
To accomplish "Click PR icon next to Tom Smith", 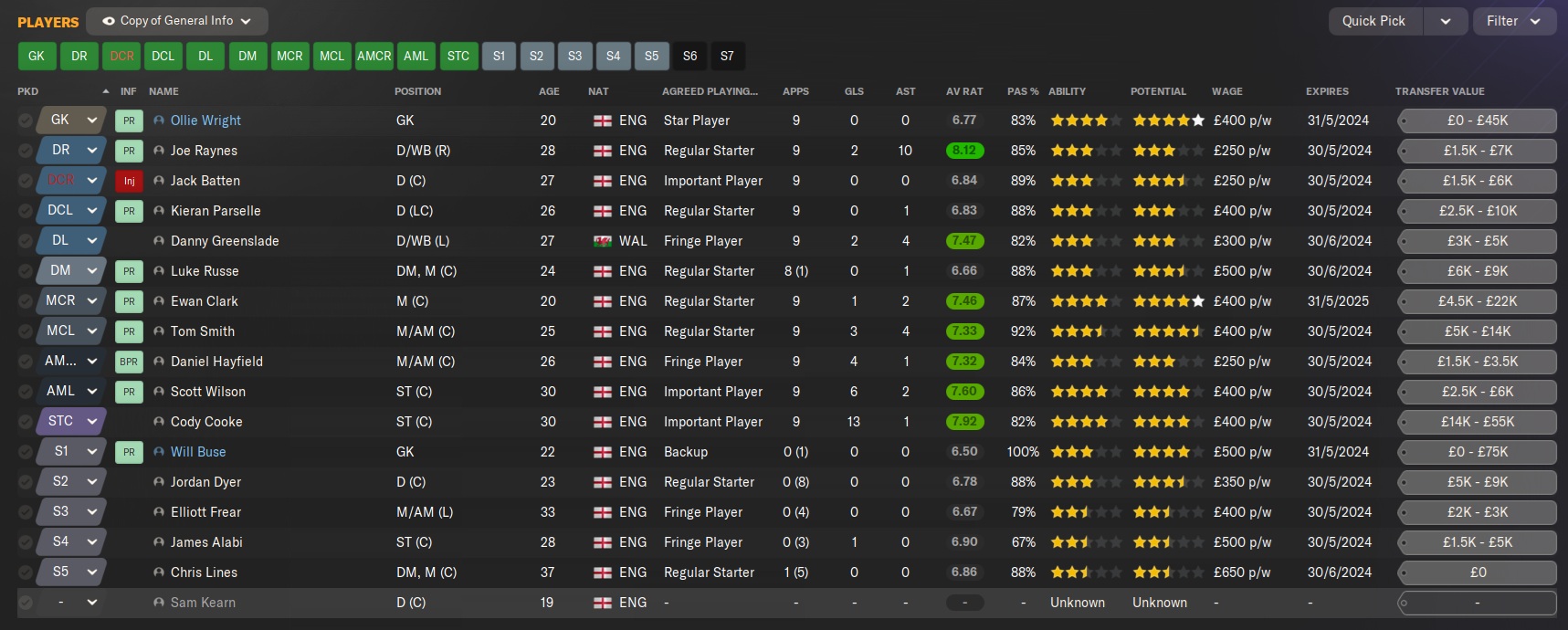I will tap(129, 331).
